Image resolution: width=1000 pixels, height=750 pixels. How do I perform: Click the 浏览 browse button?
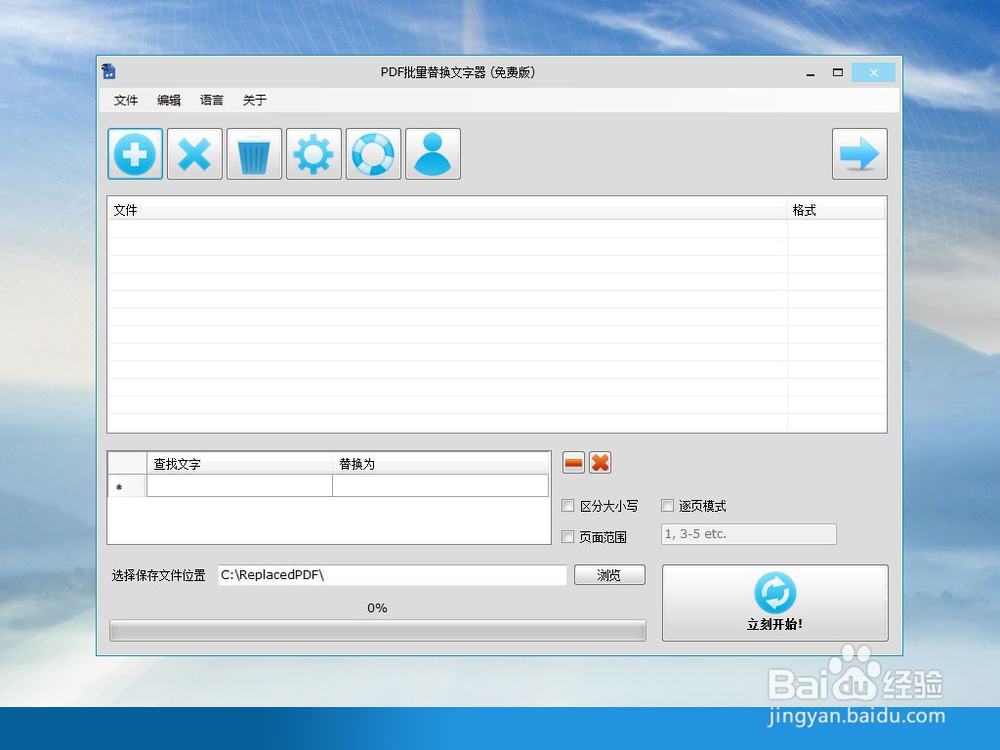[x=609, y=575]
